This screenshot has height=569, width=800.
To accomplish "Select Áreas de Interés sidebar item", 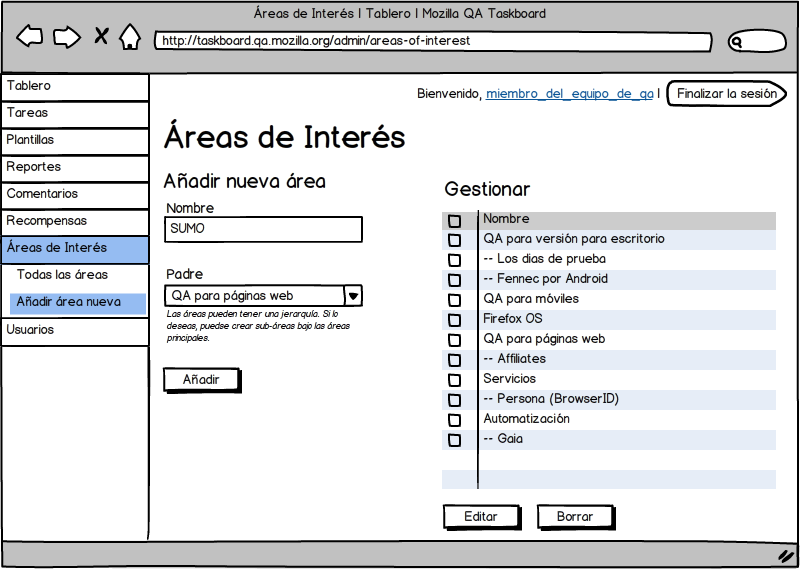I will pos(75,249).
